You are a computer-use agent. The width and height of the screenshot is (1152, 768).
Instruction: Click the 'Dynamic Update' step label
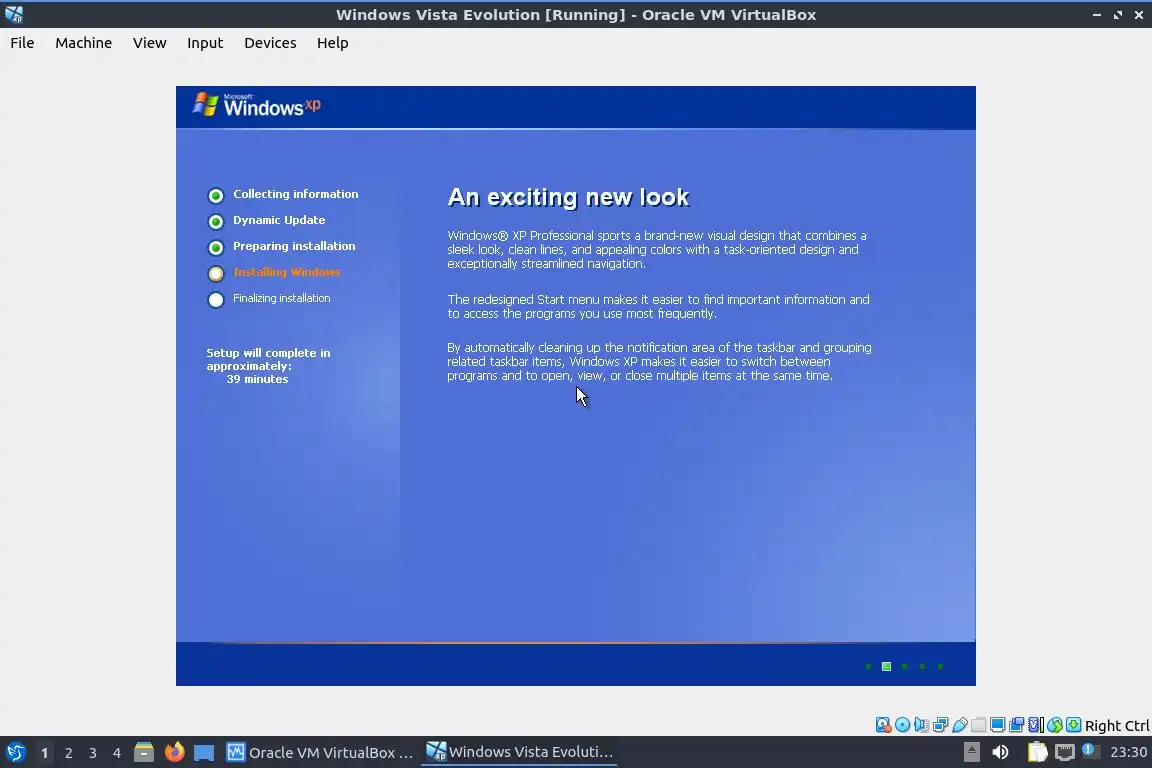click(x=279, y=220)
